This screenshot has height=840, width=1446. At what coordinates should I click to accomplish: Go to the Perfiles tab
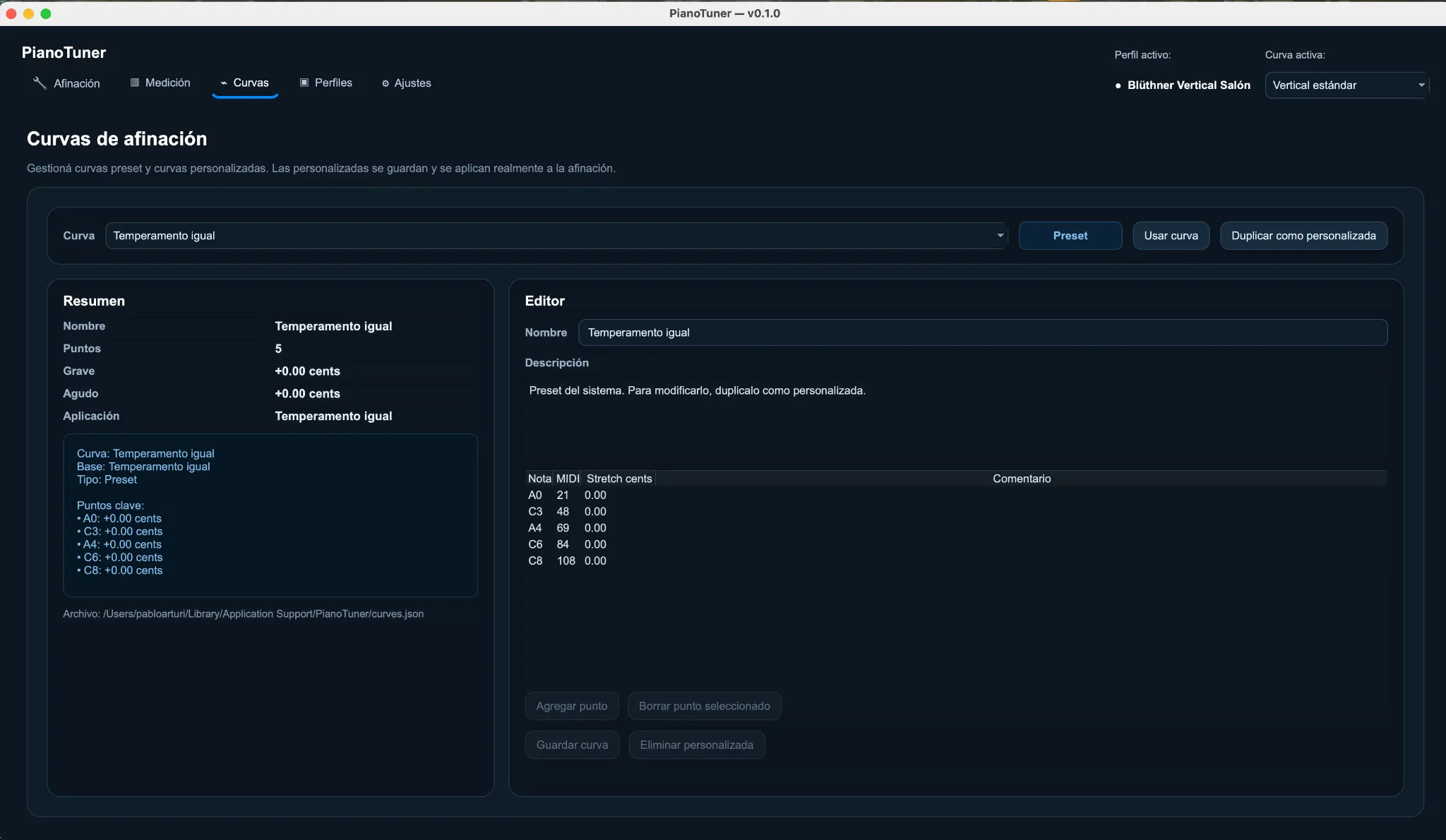pos(326,83)
